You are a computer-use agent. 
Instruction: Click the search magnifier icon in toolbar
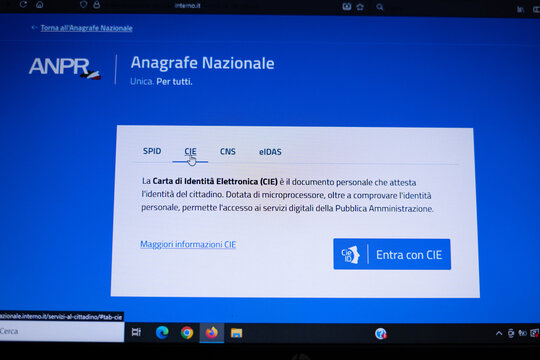pos(380,7)
